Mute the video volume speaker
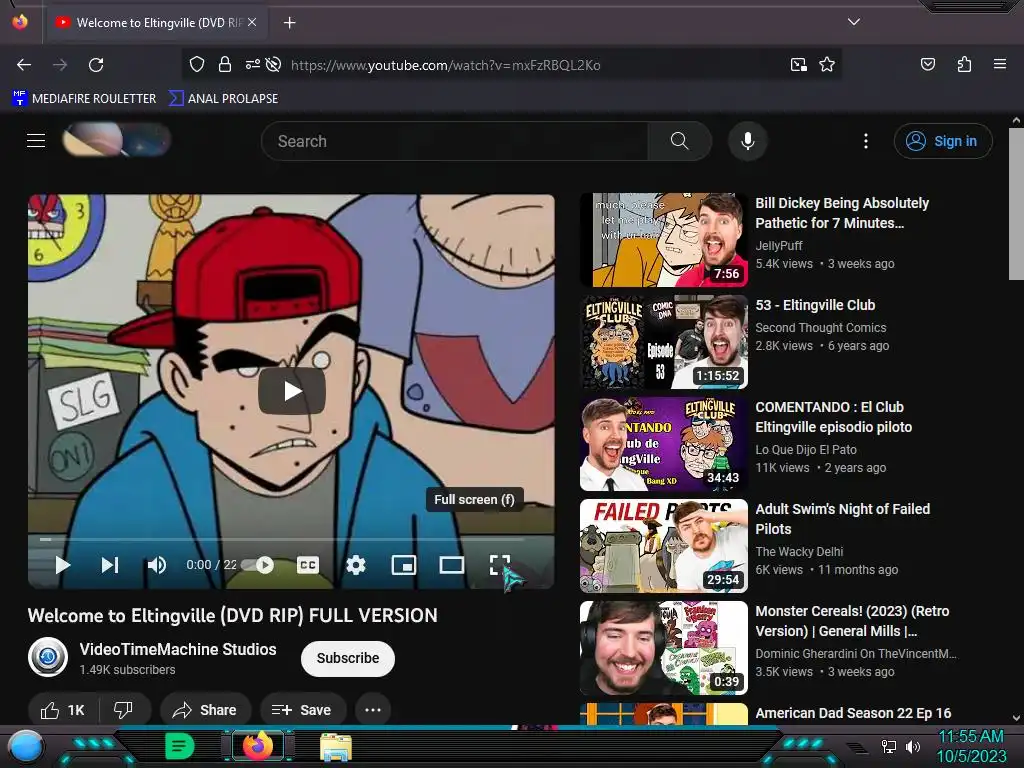1024x768 pixels. point(157,565)
